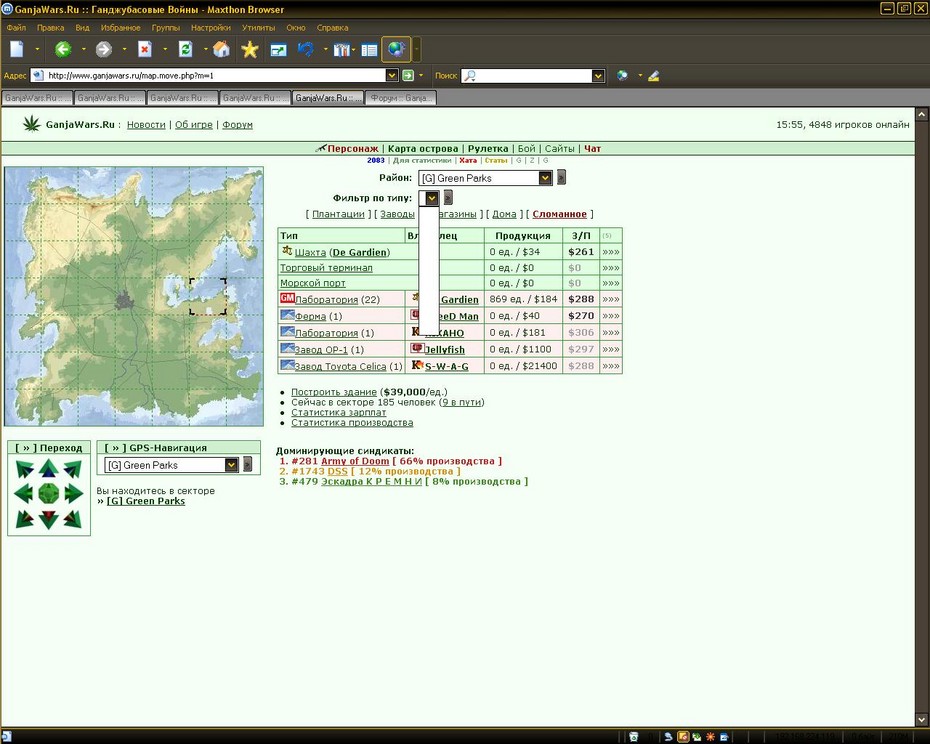Expand the GPS-Навигация sector dropdown
930x744 pixels.
point(231,465)
